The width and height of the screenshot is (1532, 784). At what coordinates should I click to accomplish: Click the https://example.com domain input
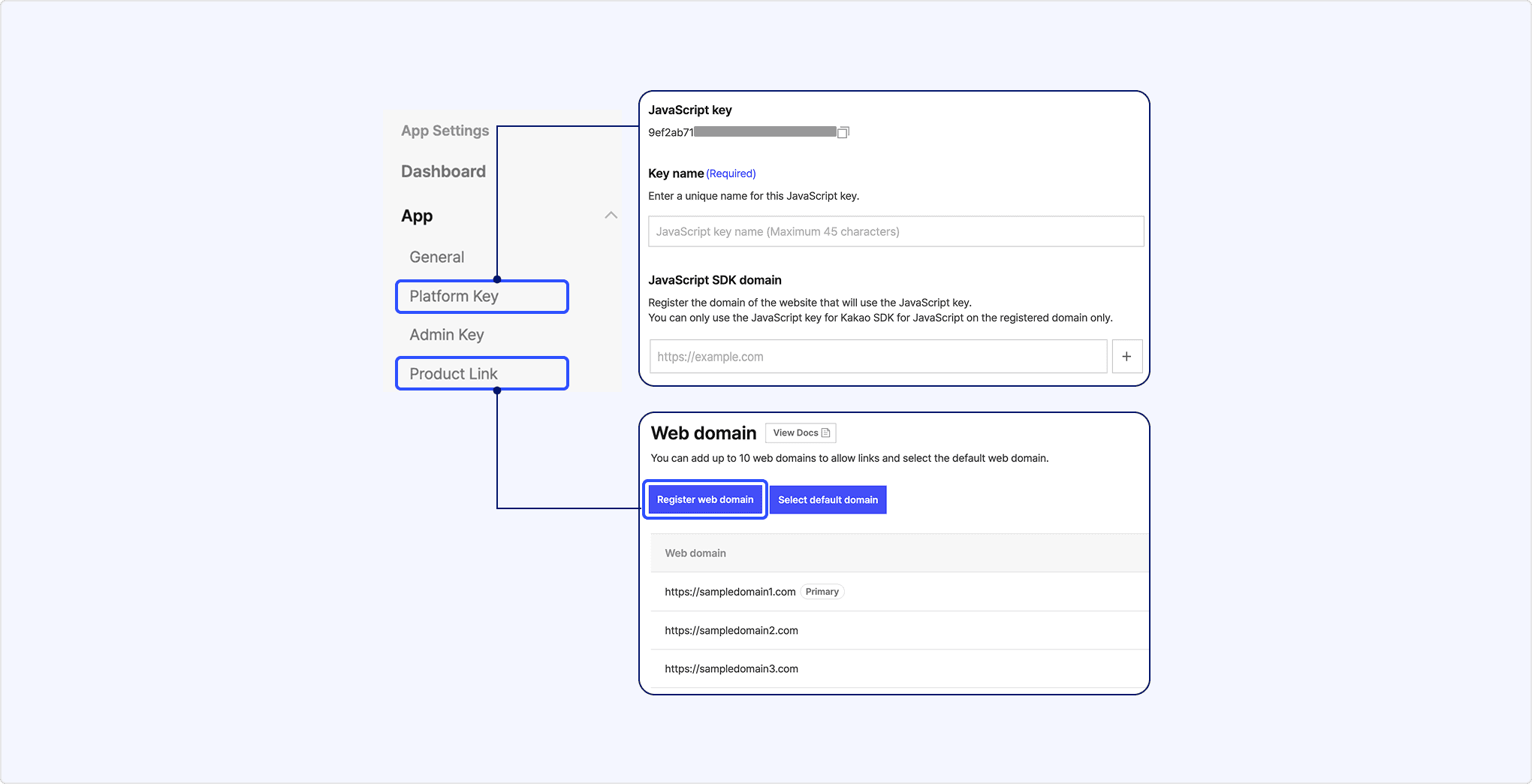click(877, 357)
